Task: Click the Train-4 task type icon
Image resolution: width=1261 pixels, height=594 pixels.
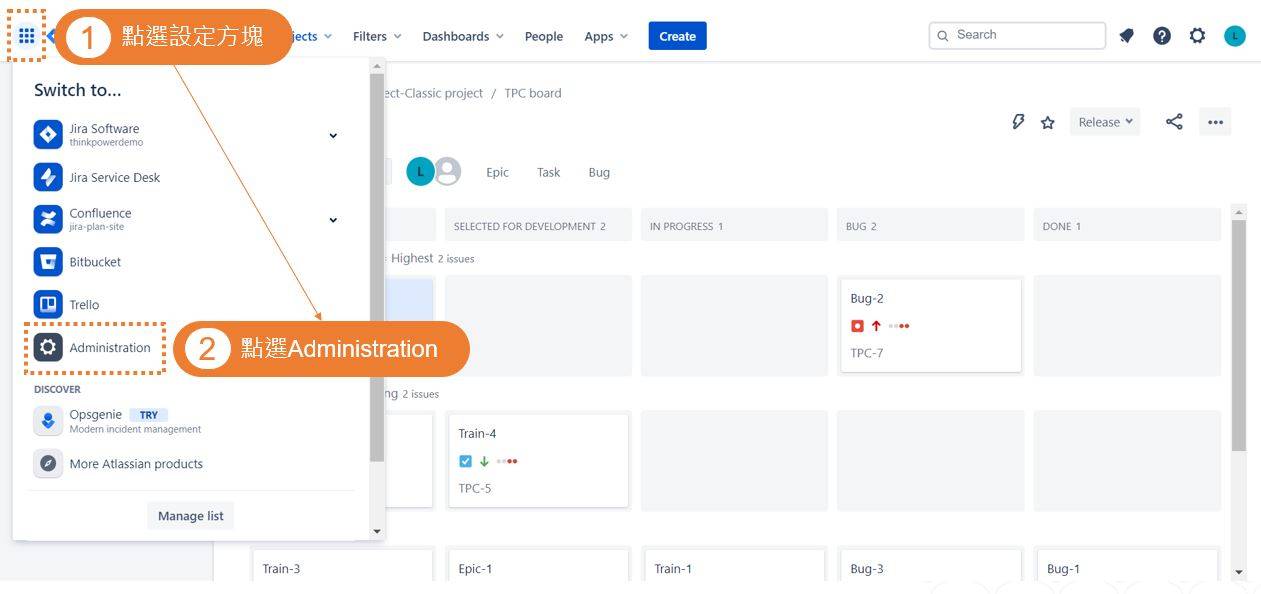Action: click(x=465, y=461)
